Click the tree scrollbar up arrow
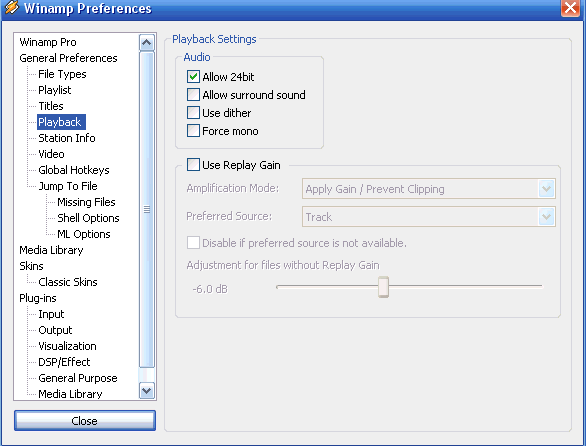 coord(146,43)
